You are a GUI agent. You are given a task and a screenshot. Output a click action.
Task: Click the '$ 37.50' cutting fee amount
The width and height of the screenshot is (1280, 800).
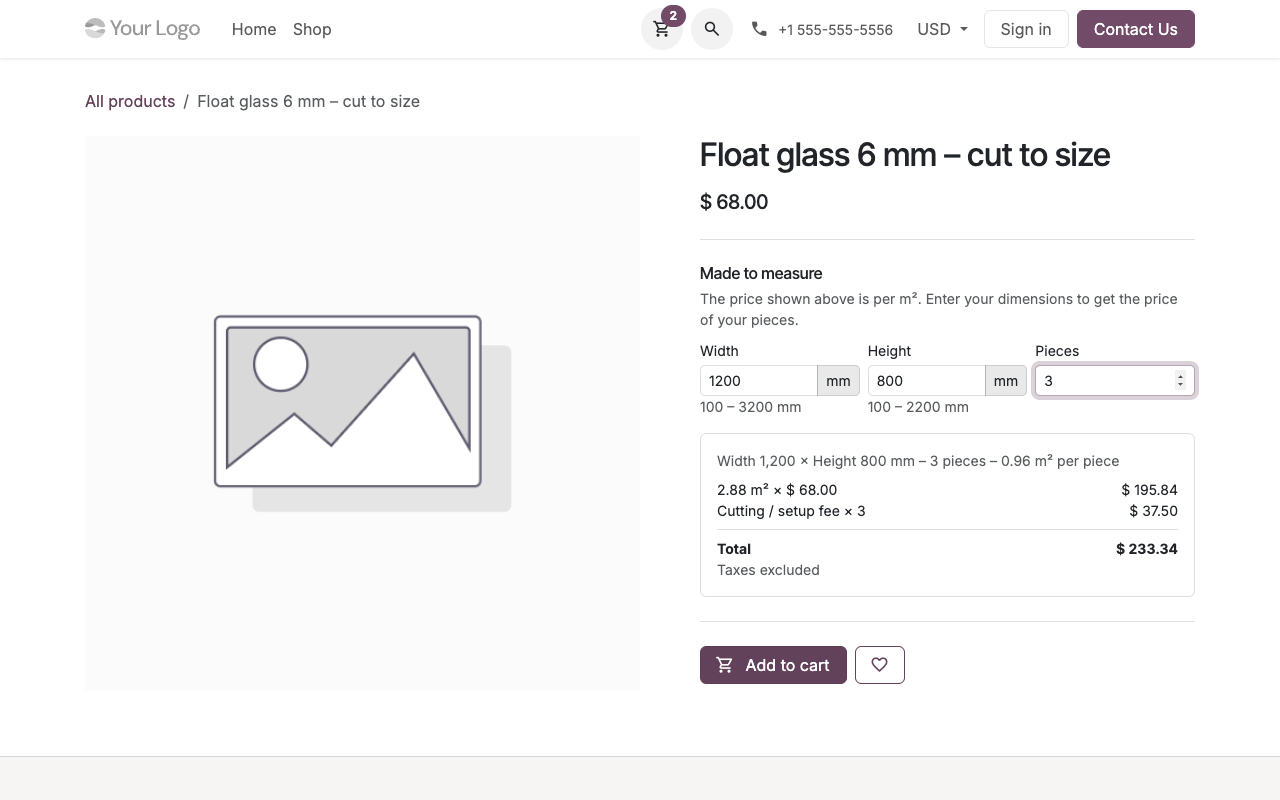coord(1153,511)
